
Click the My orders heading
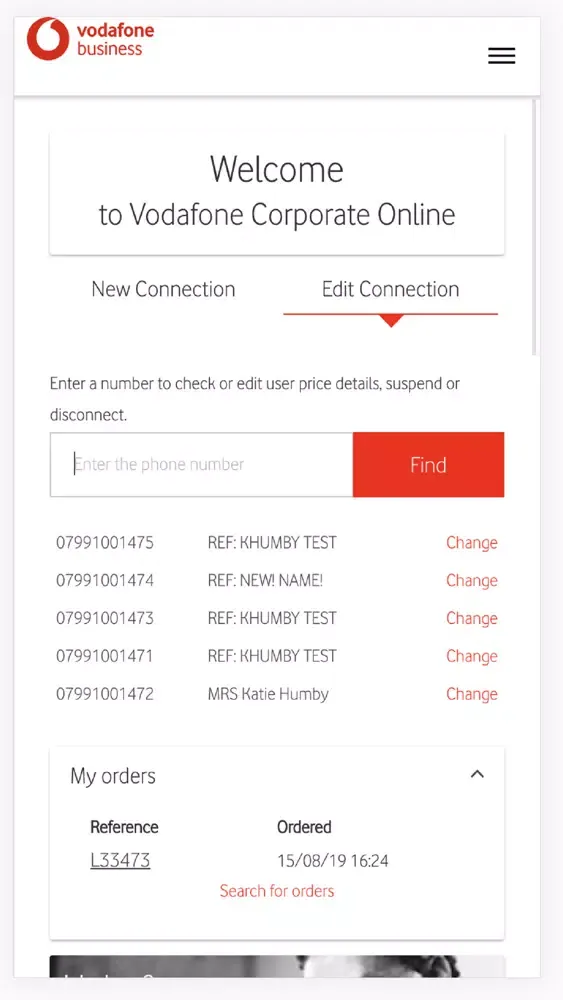tap(113, 776)
